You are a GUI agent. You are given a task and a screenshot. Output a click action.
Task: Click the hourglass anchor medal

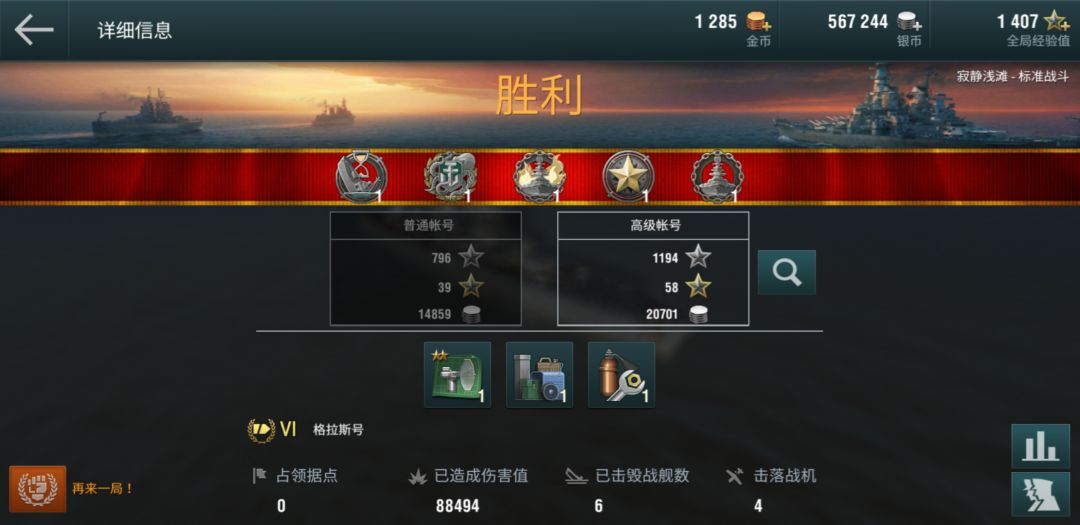pos(362,177)
